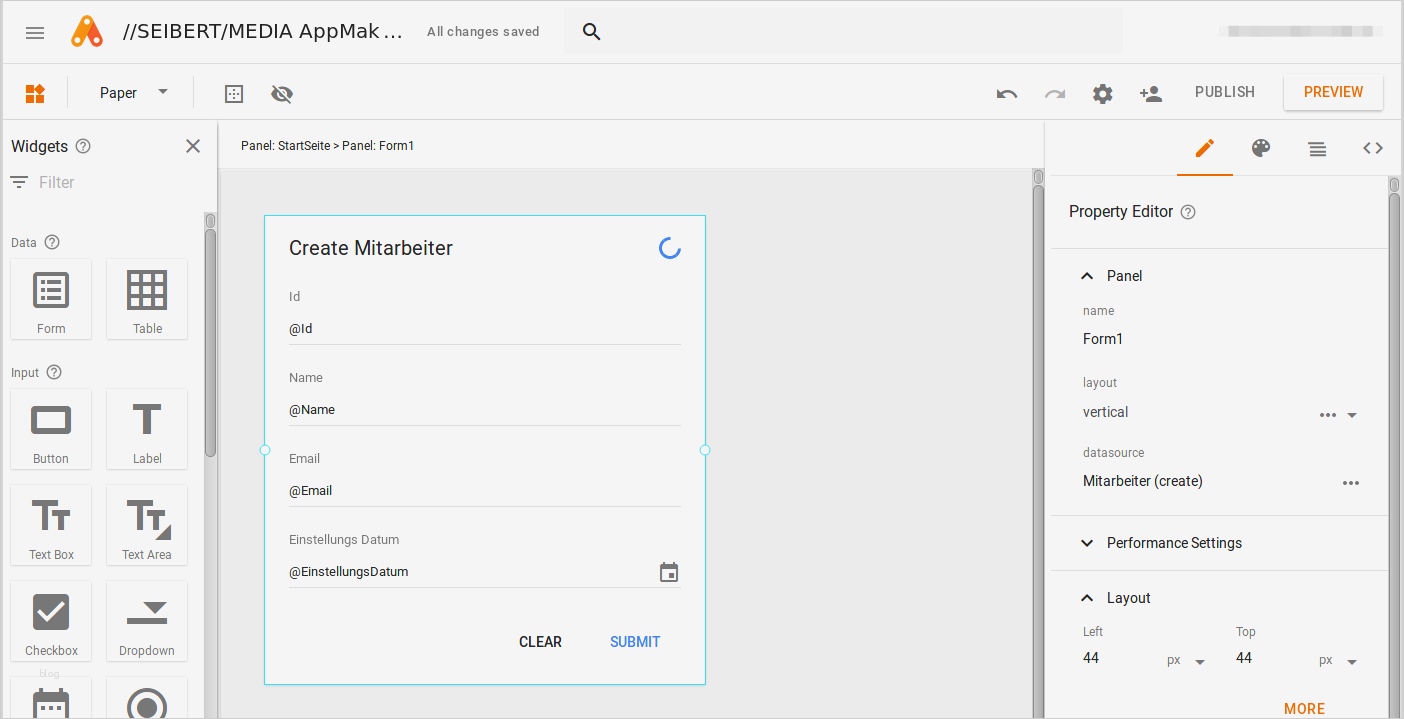This screenshot has height=719, width=1404.
Task: Click the PREVIEW button
Action: click(x=1333, y=92)
